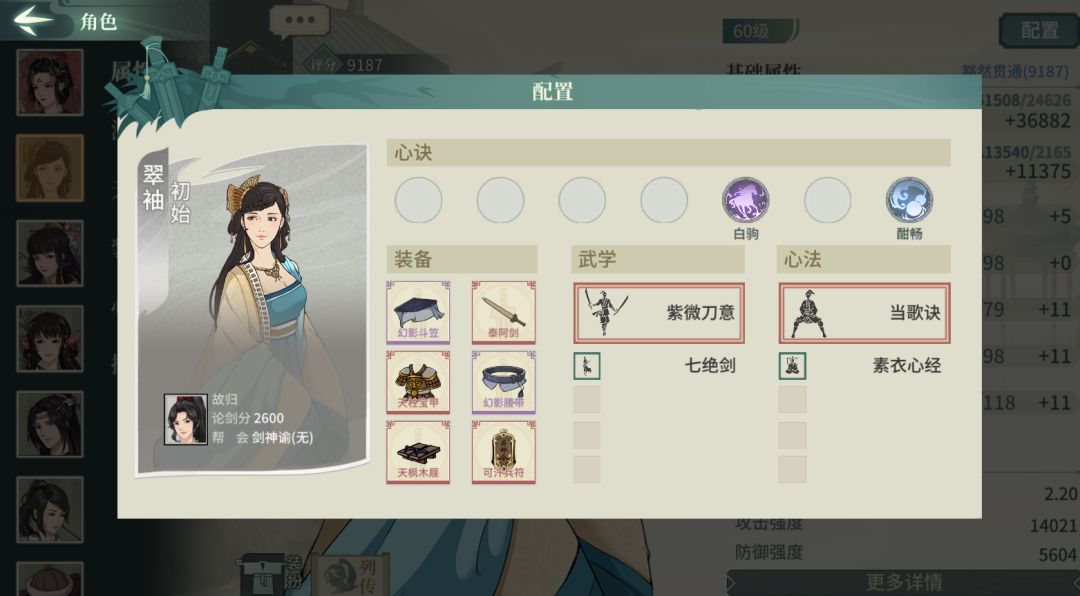Click the first empty 心诀 slot
Screen dimensions: 1080x596
(418, 200)
